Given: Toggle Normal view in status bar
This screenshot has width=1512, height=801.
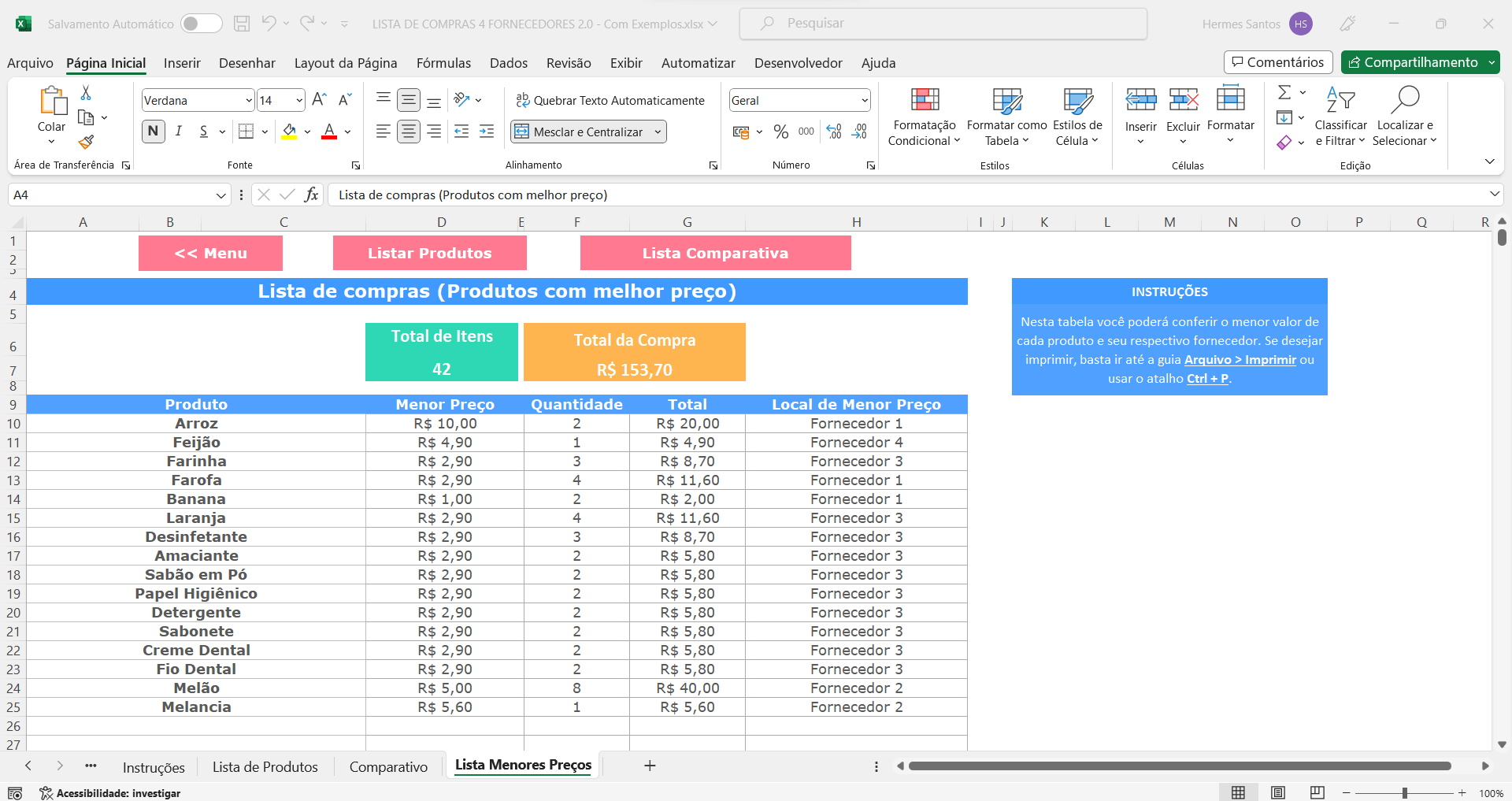Looking at the screenshot, I should pyautogui.click(x=1239, y=792).
